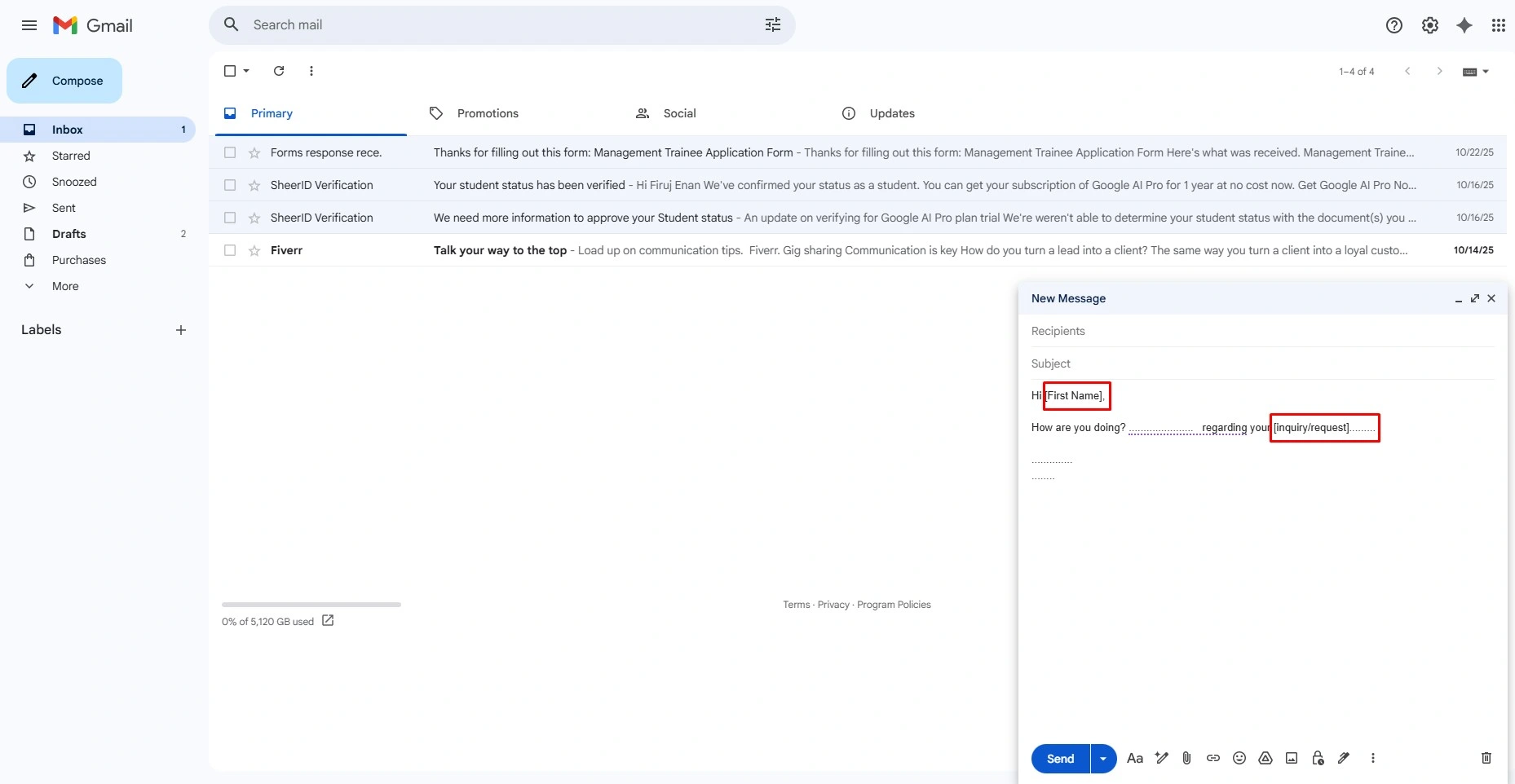Open the Drafts folder

coord(98,234)
